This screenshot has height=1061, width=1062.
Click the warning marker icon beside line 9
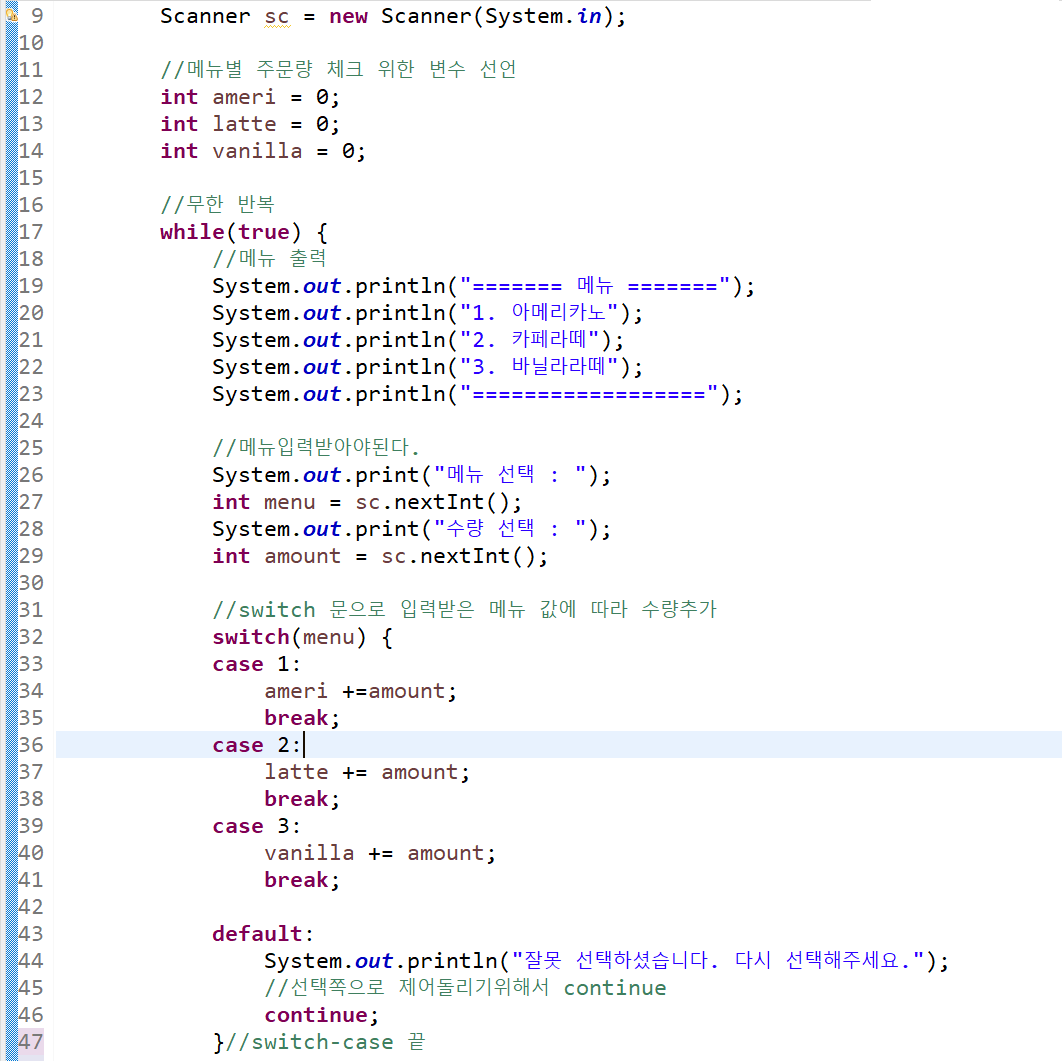pyautogui.click(x=12, y=14)
